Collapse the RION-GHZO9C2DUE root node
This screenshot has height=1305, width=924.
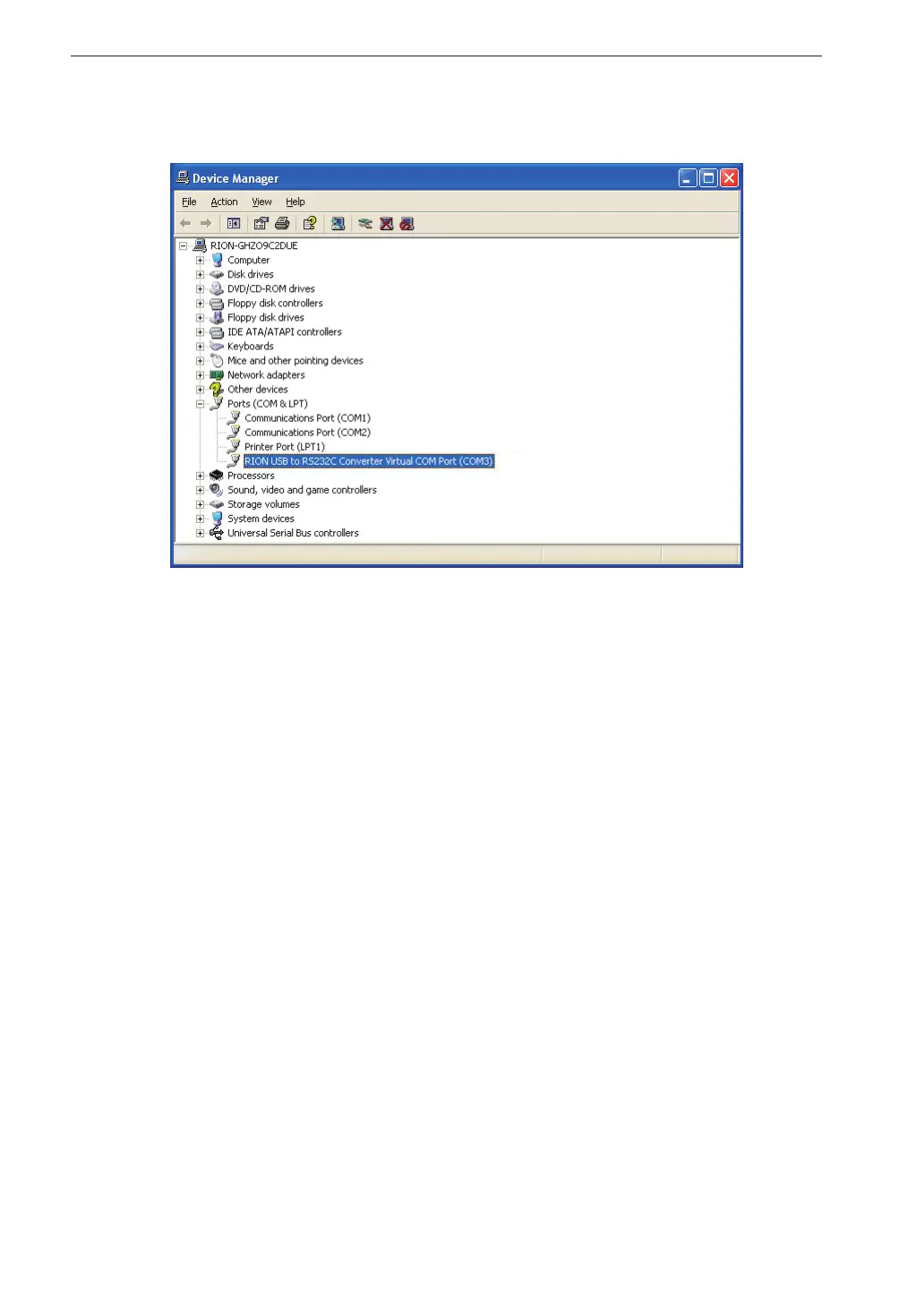click(183, 245)
